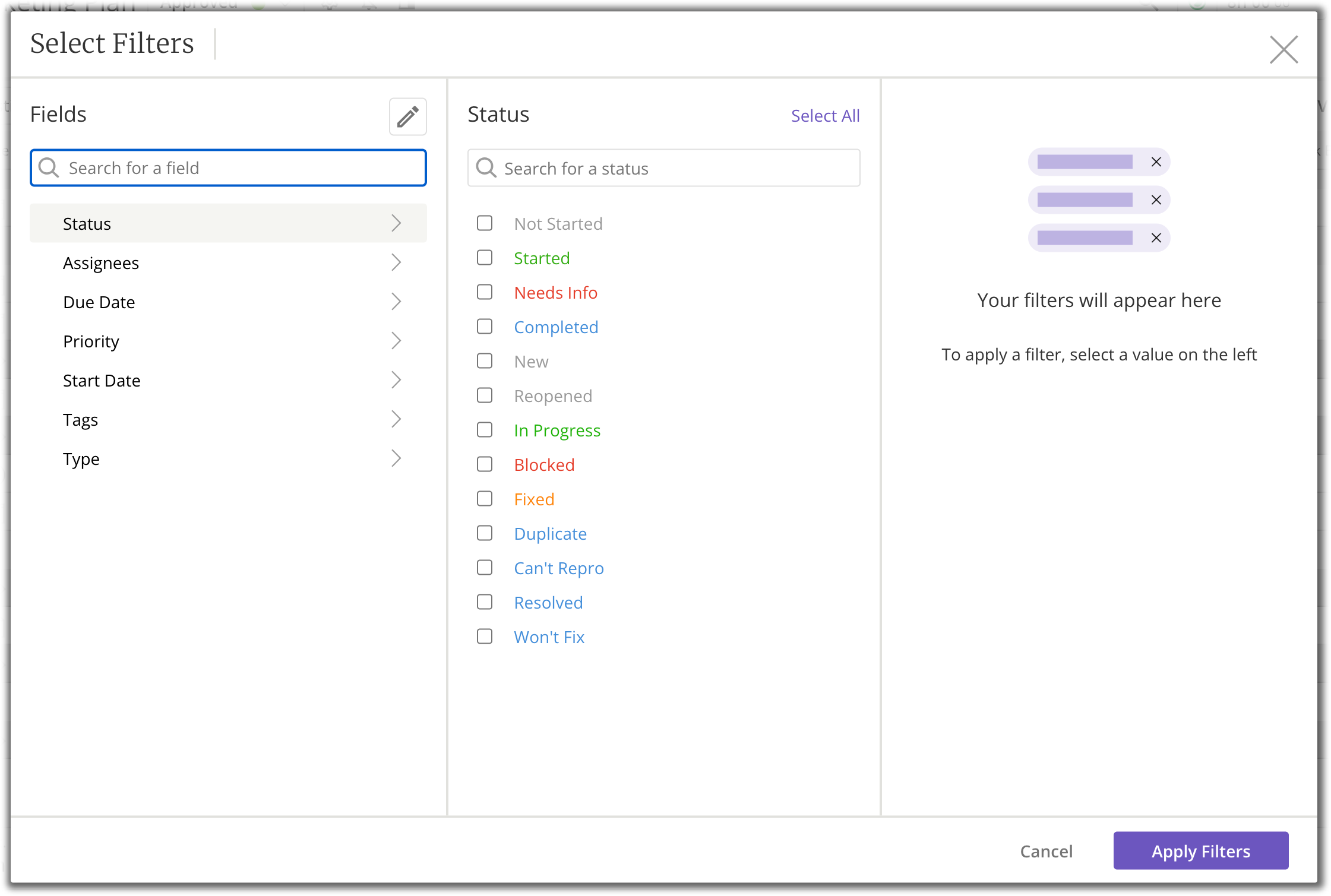Click the Cancel button to dismiss dialog
The height and width of the screenshot is (896, 1331).
(x=1046, y=851)
